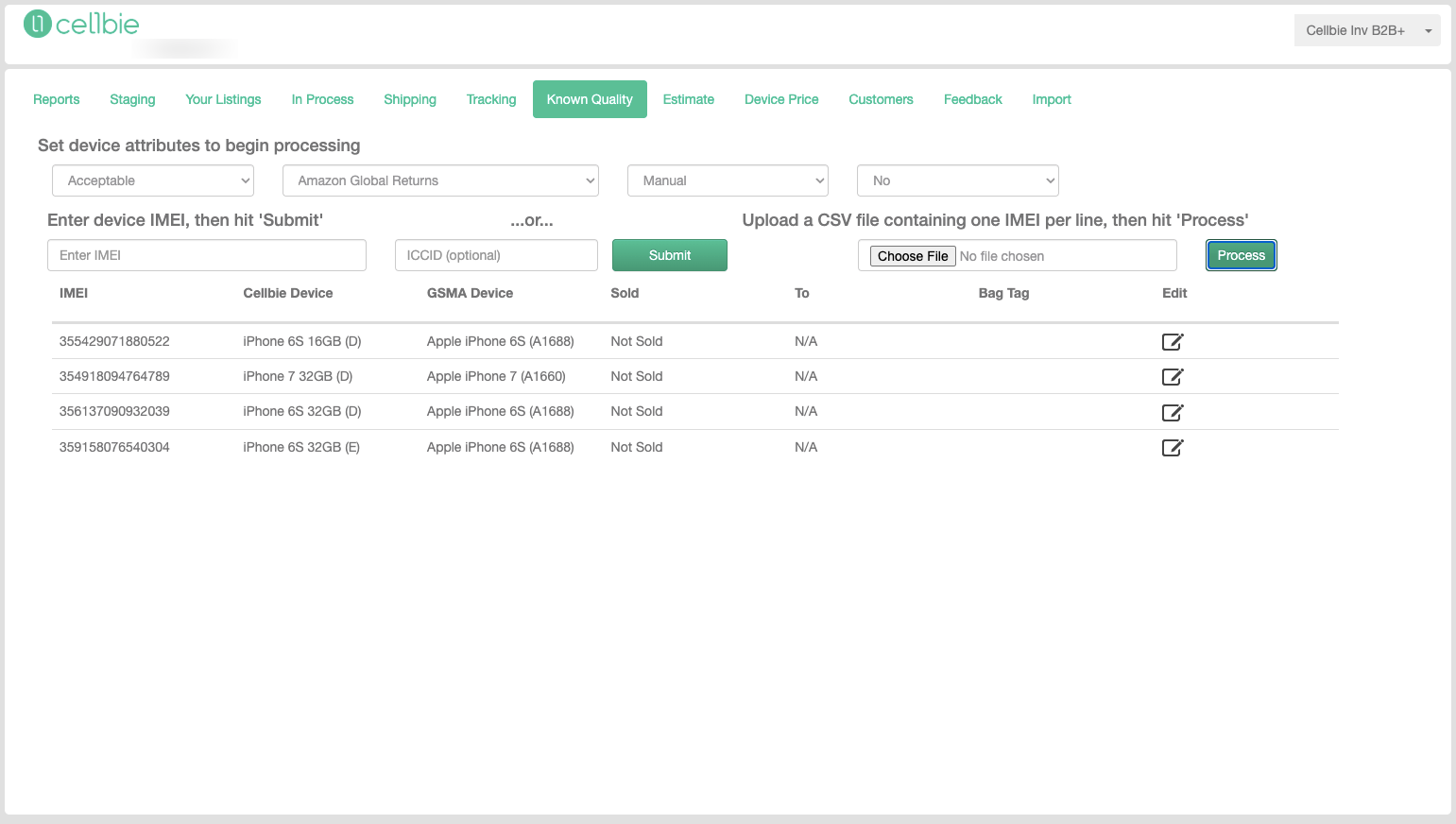Open the Cellbie Inv B2B+ account dropdown

pos(1367,30)
